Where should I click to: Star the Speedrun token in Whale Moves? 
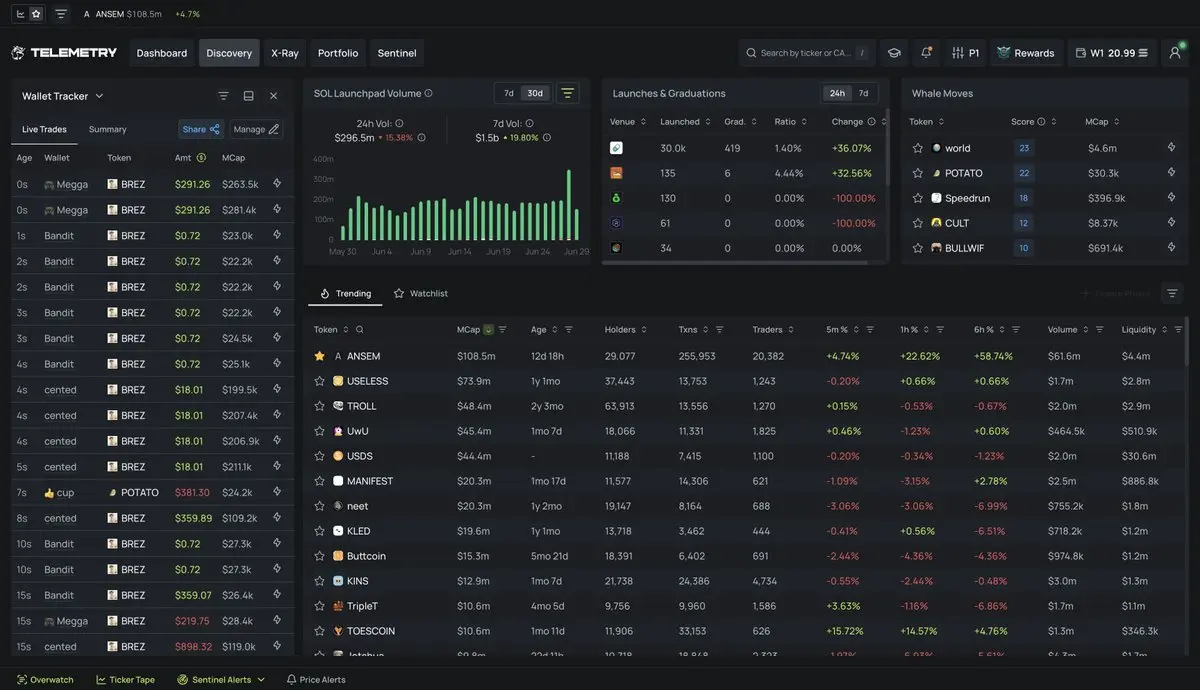(x=918, y=198)
